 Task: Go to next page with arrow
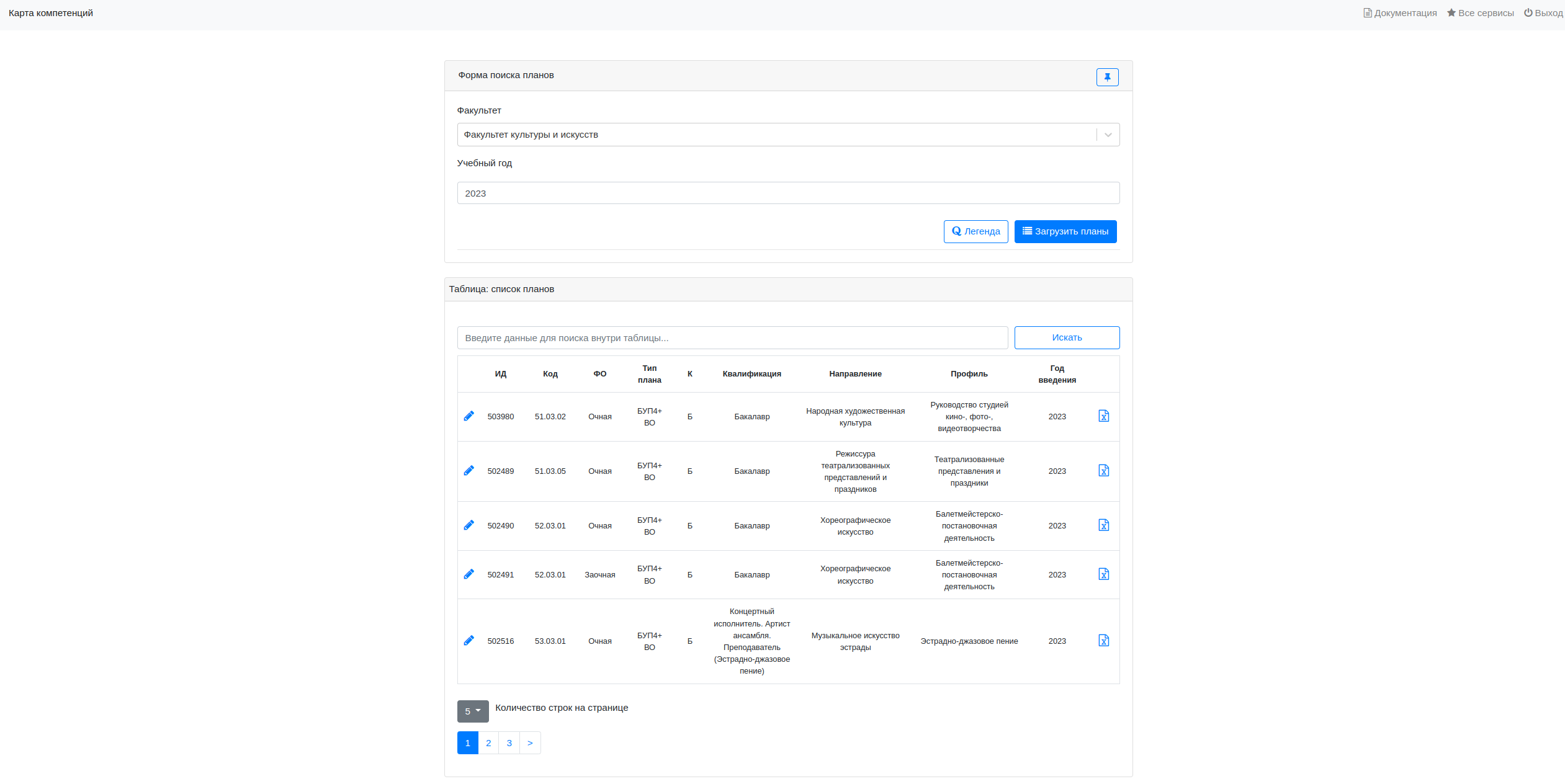coord(530,743)
